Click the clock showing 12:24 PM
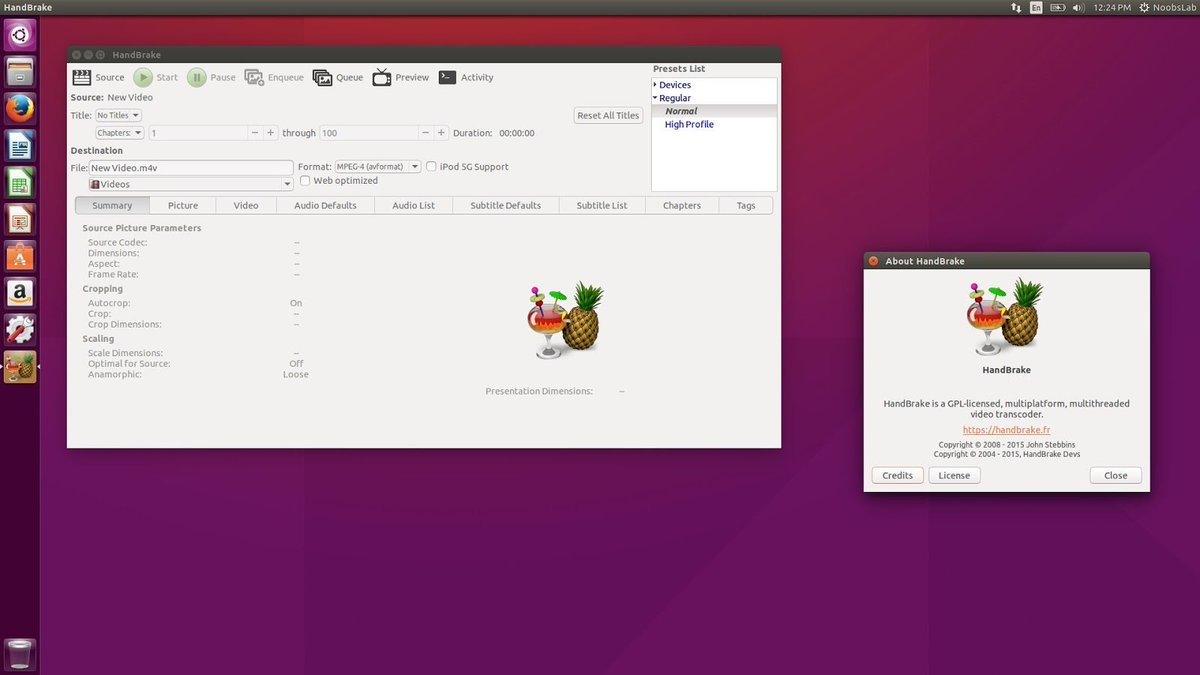1200x675 pixels. coord(1112,7)
